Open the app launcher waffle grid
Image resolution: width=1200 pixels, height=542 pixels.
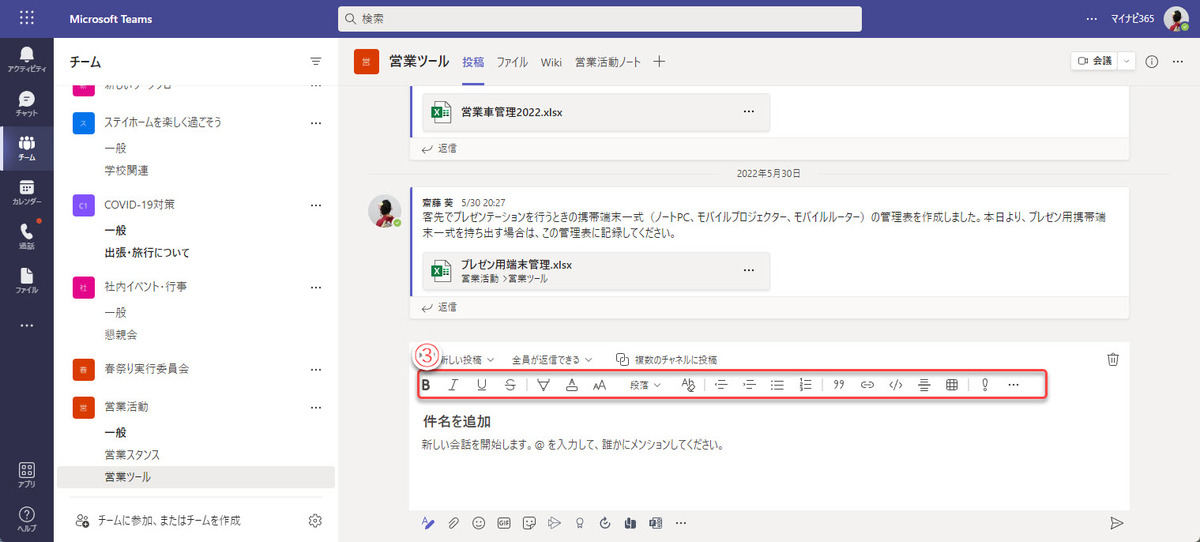[26, 18]
